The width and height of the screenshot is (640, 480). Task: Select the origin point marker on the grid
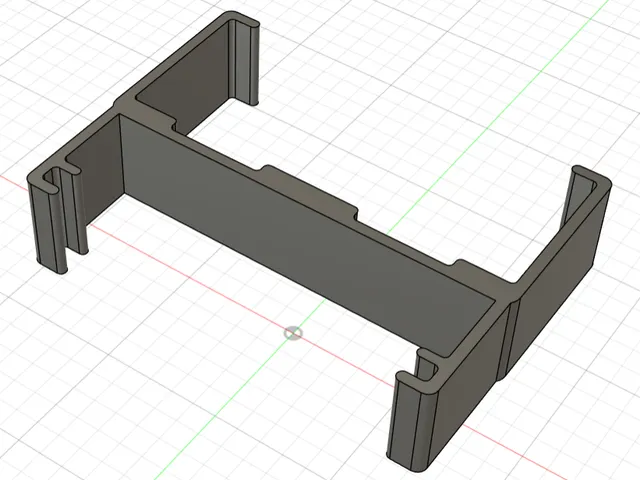coord(293,333)
